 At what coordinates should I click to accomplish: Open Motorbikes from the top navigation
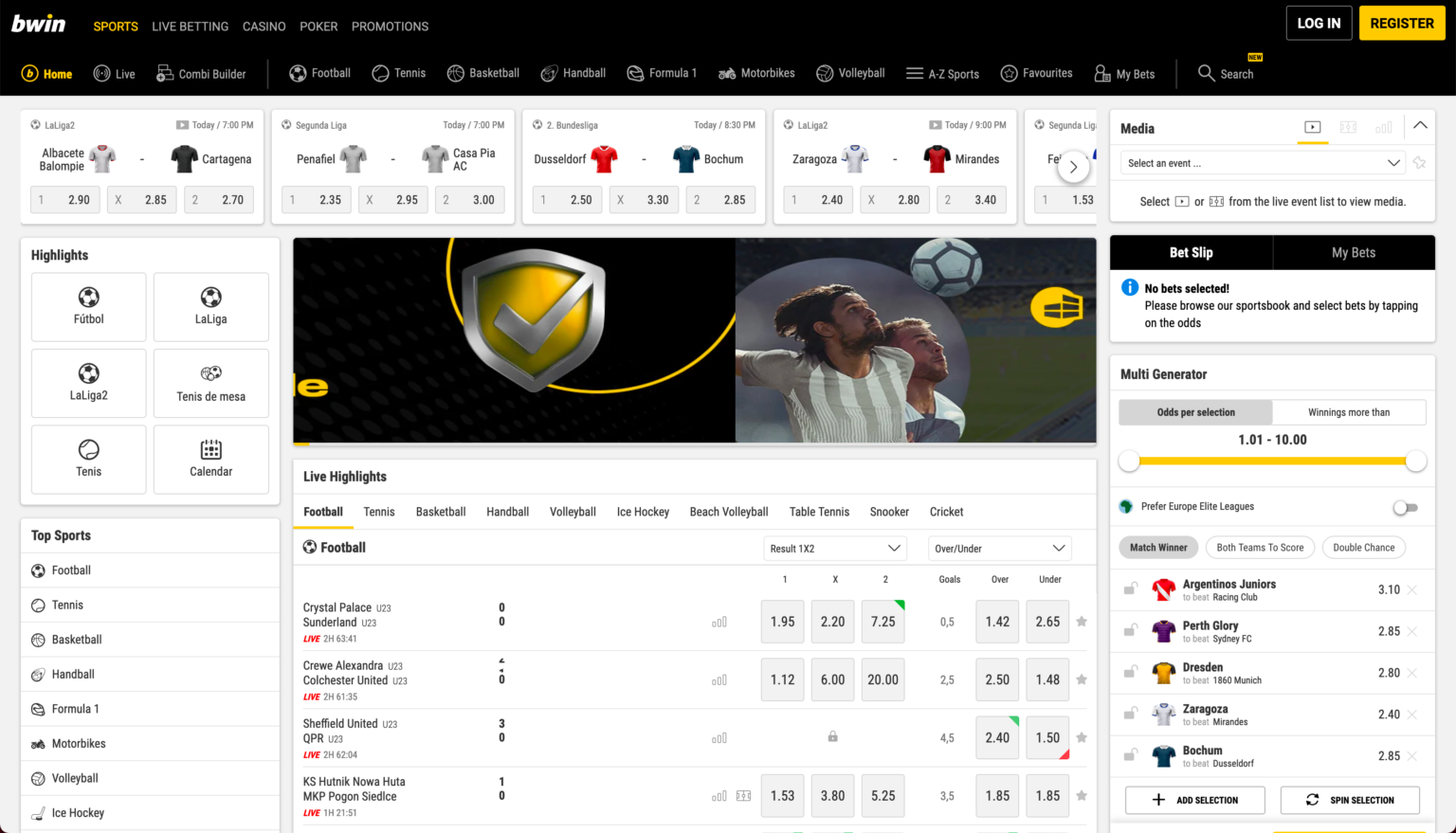tap(756, 73)
